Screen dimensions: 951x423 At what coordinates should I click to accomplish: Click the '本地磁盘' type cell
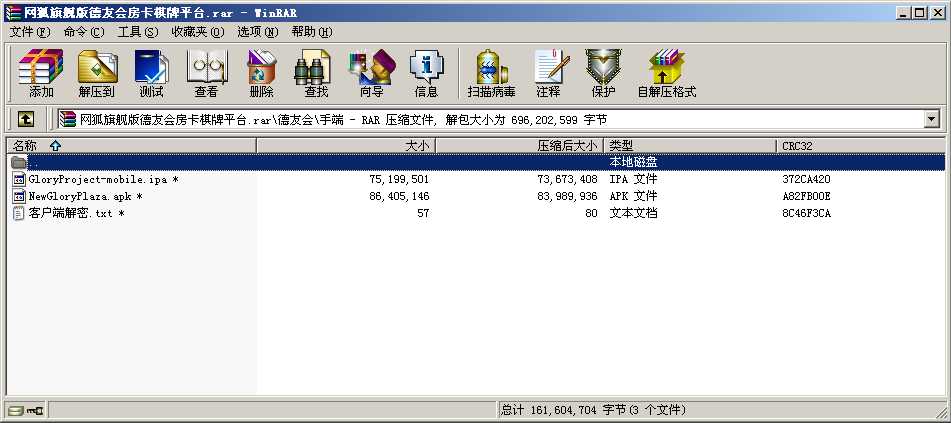coord(633,163)
